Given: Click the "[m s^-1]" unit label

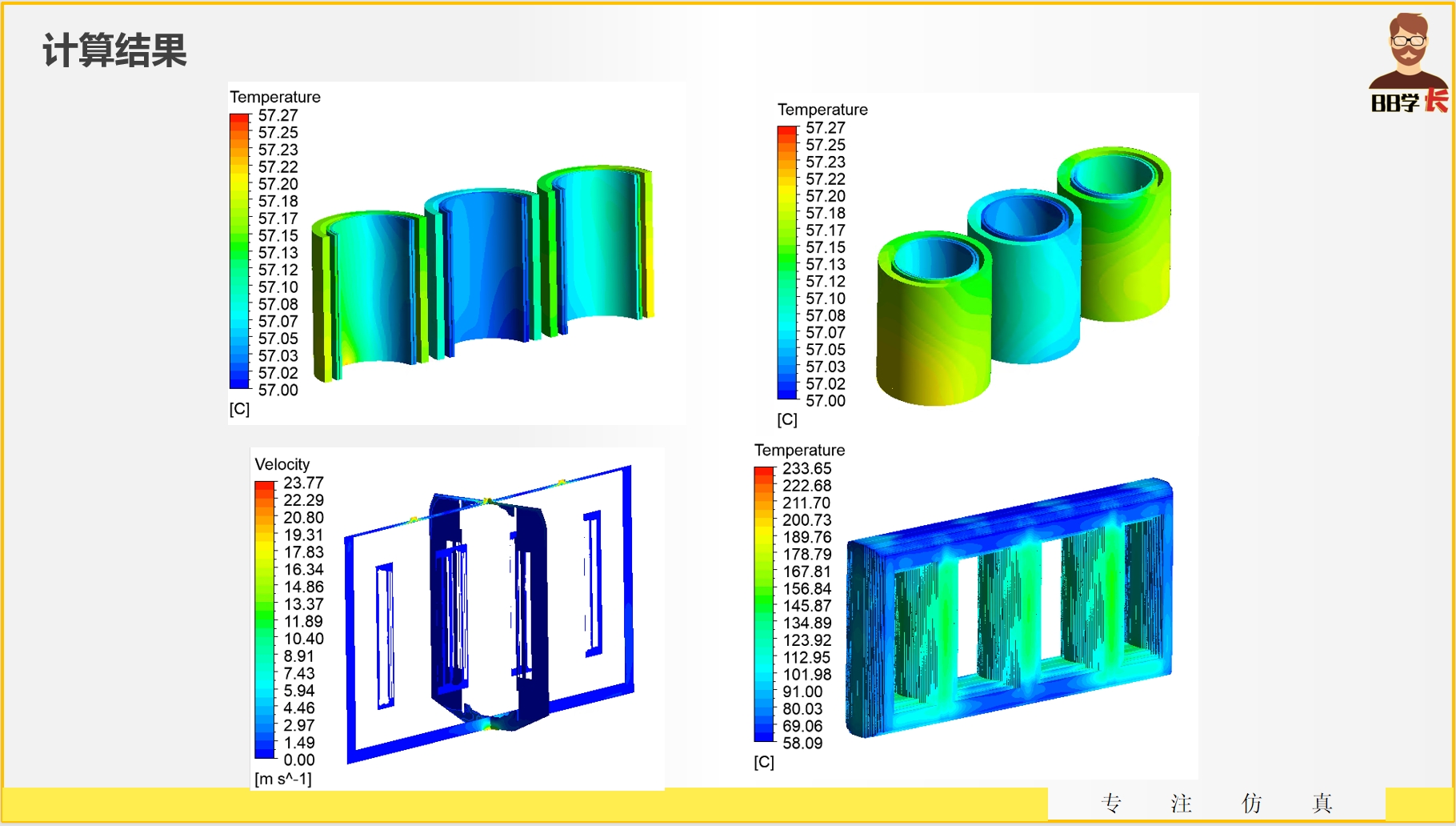Looking at the screenshot, I should point(283,779).
